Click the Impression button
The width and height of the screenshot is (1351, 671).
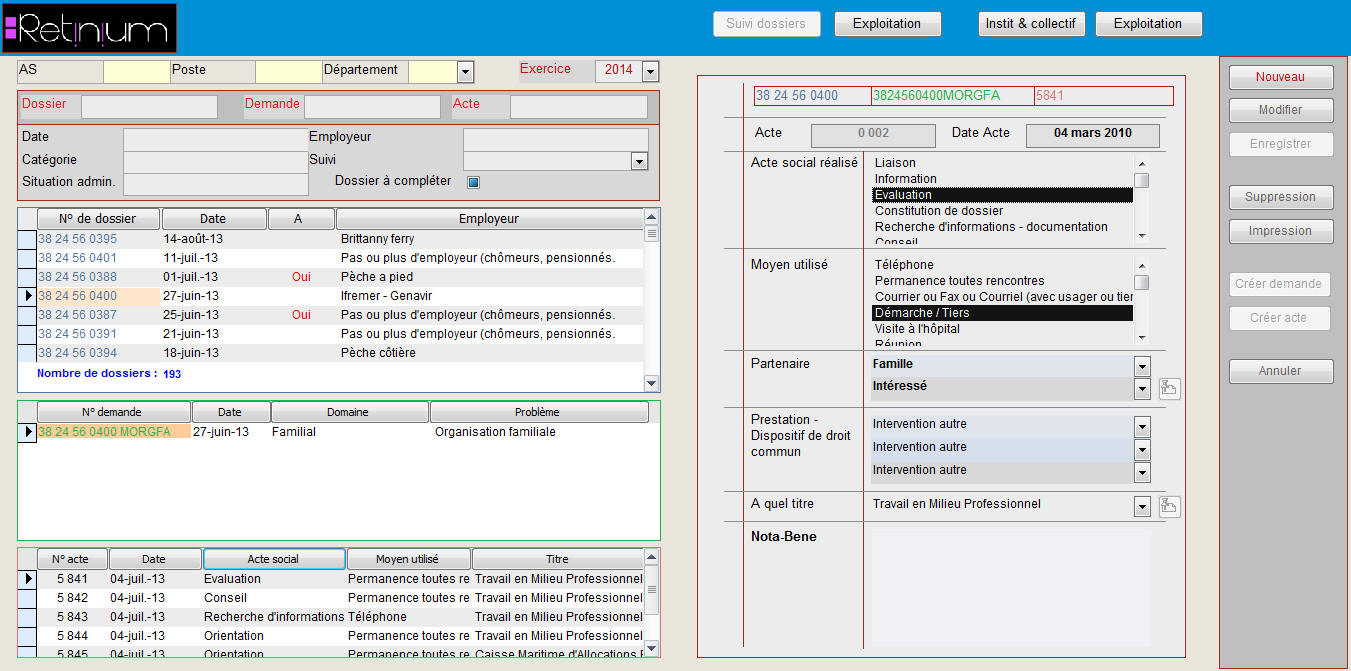[x=1281, y=231]
